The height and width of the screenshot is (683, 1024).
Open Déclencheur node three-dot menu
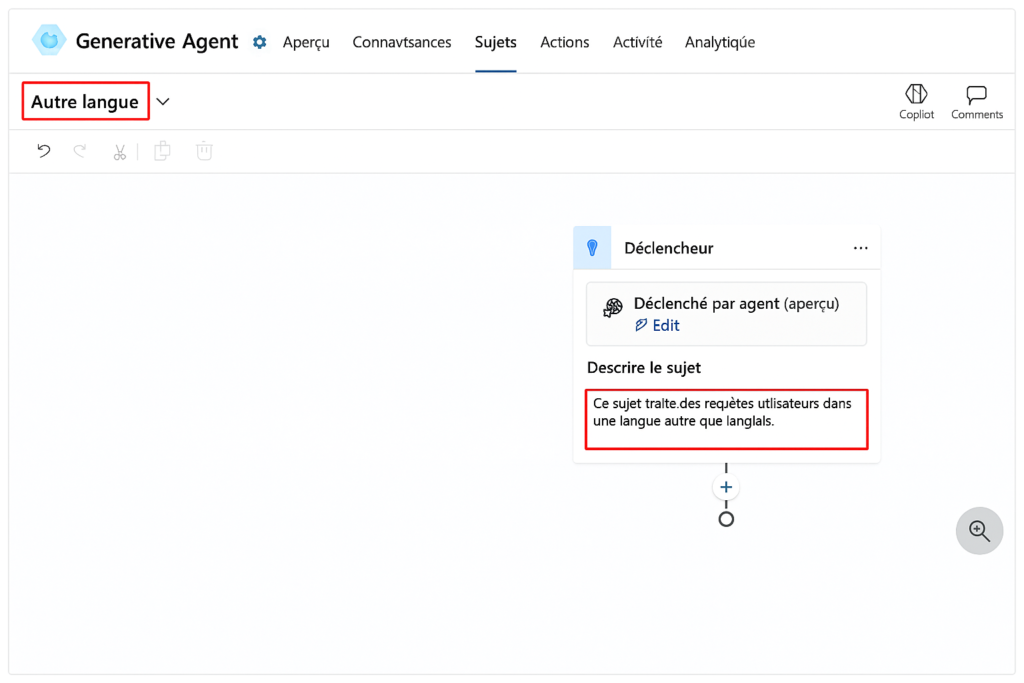(860, 248)
